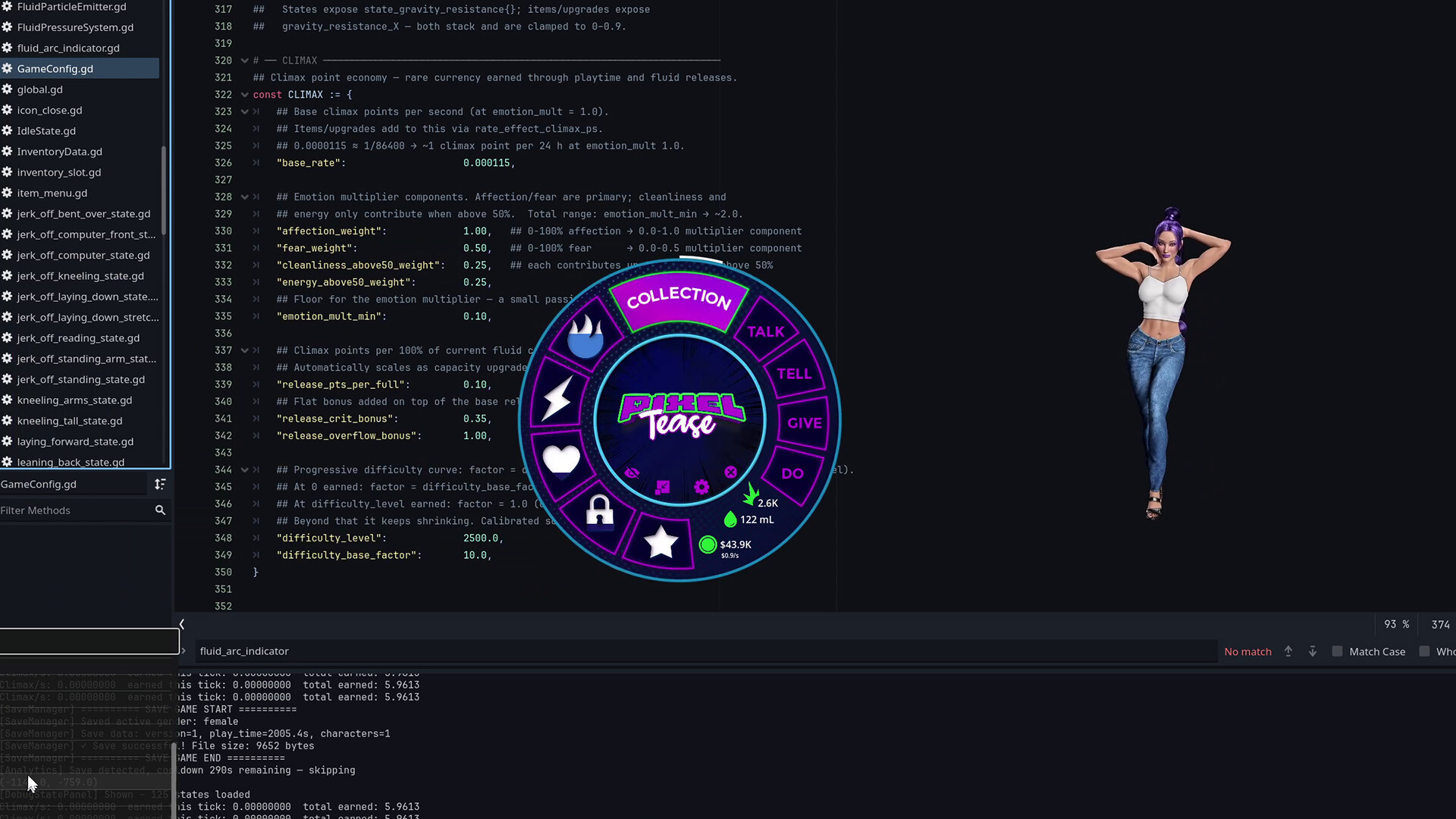1456x819 pixels.
Task: Enable the Whole Words checkbox at right edge
Action: coord(1424,651)
